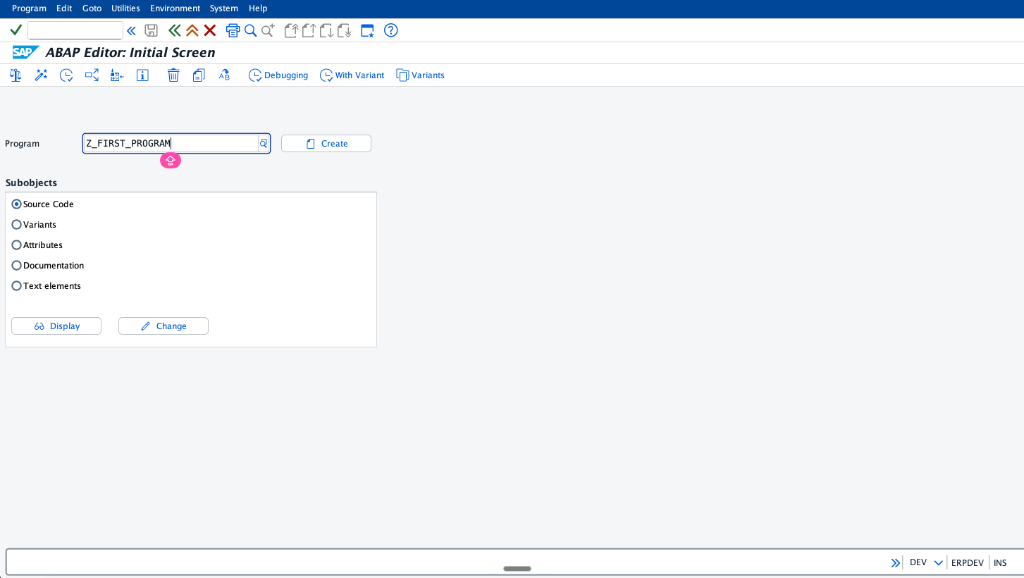The height and width of the screenshot is (578, 1024).
Task: Toggle the INS insert mode indicator
Action: click(x=1000, y=563)
